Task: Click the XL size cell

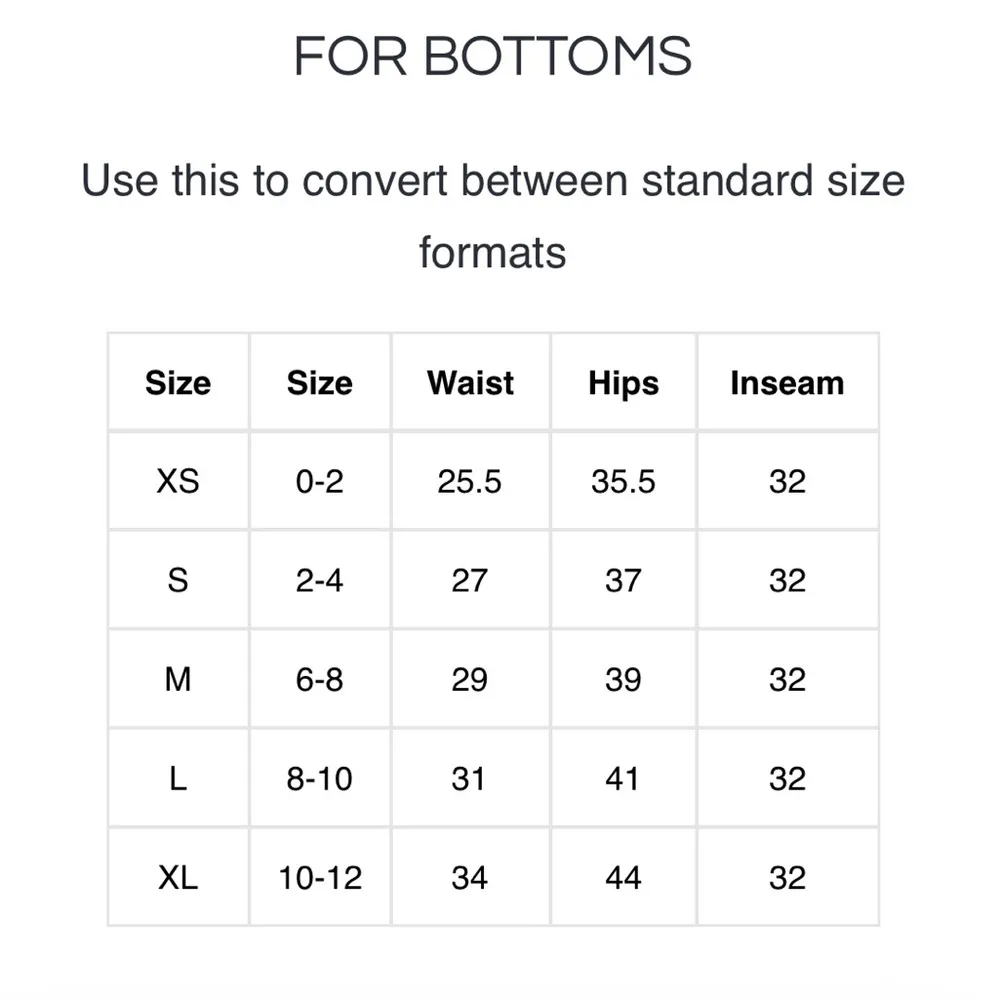Action: coord(178,877)
